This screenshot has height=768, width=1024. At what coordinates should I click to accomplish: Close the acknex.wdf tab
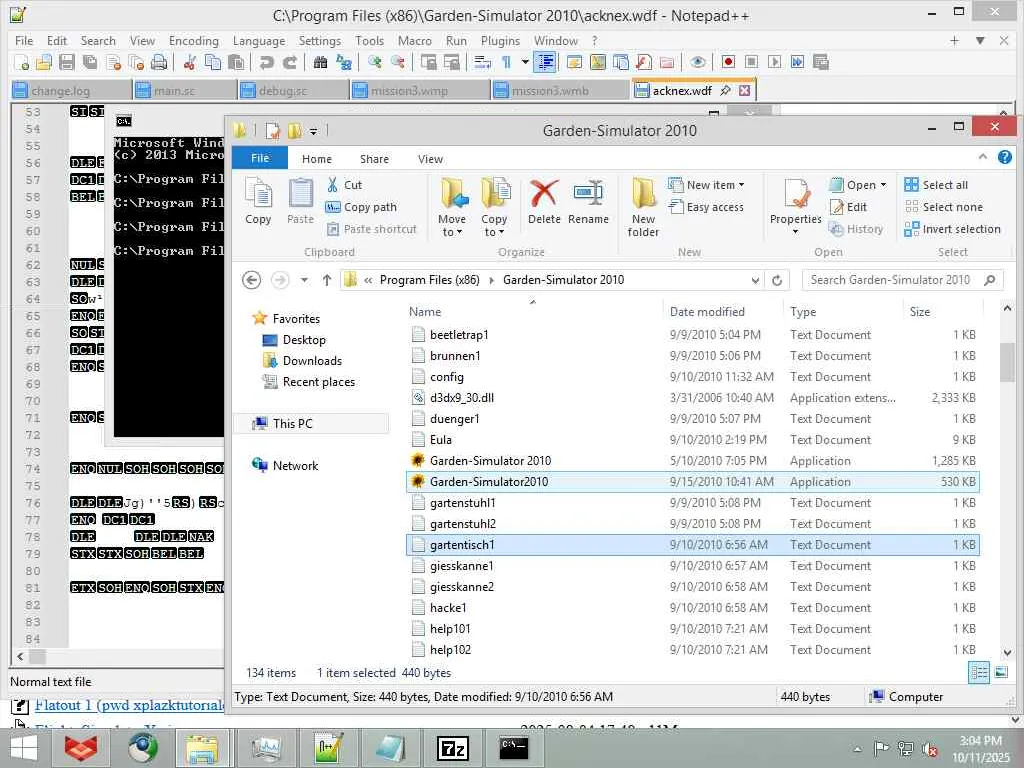pos(744,90)
